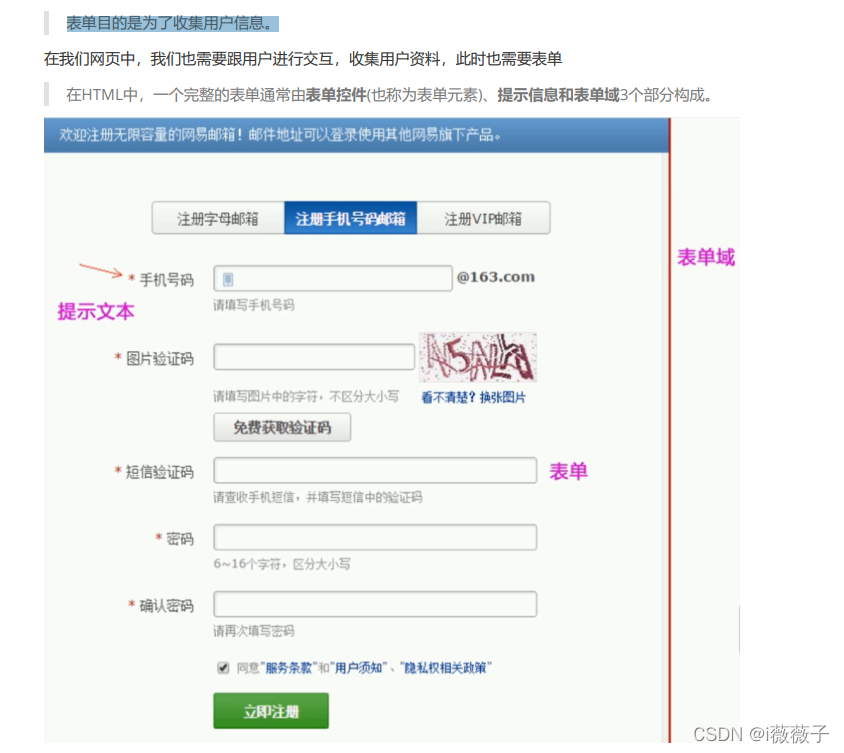The height and width of the screenshot is (753, 844).
Task: Click the 手机号码 input field
Action: pyautogui.click(x=333, y=278)
